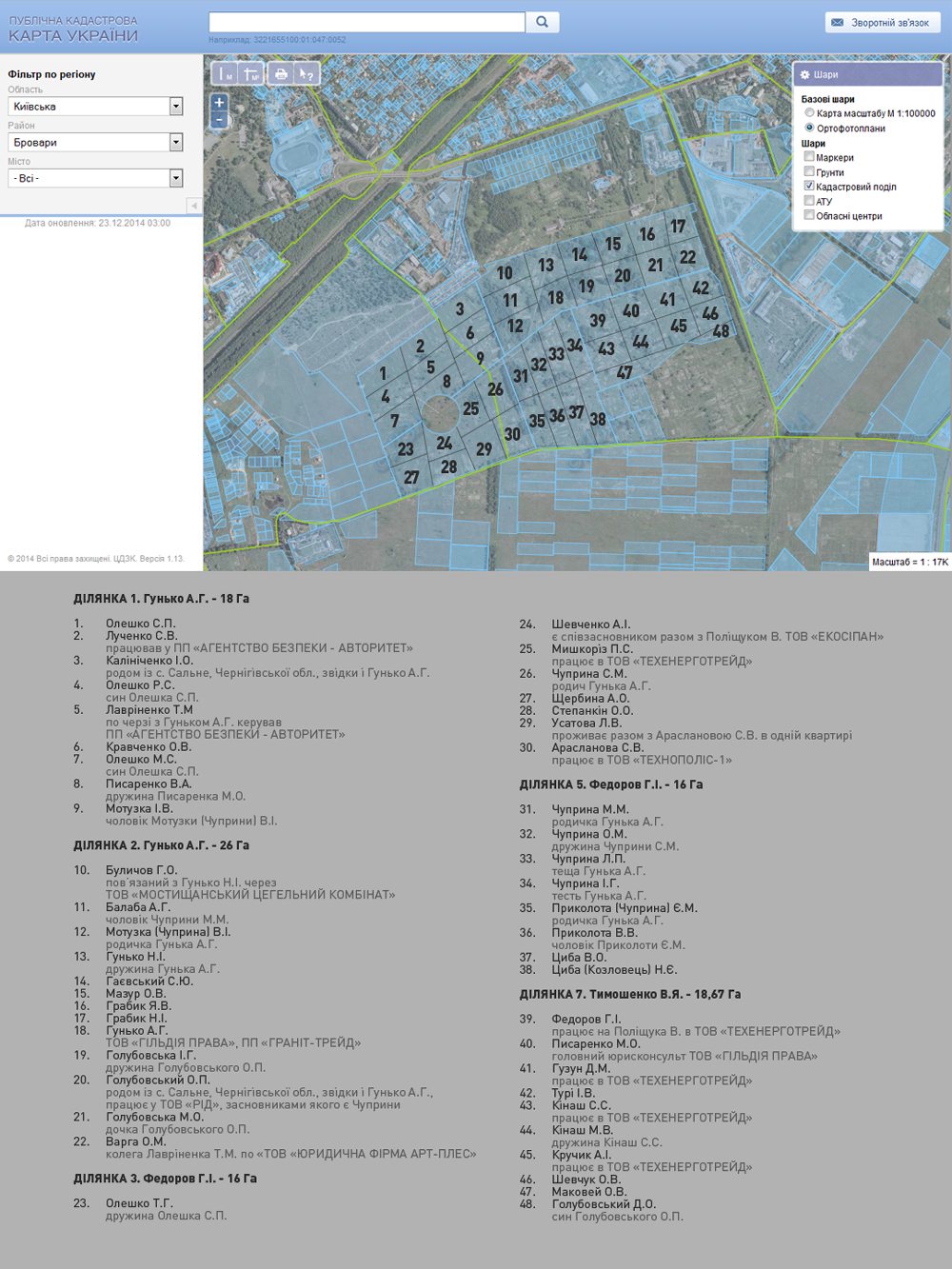The image size is (952, 1269).
Task: Collapse the filter sidebar with arrow
Action: pyautogui.click(x=193, y=206)
